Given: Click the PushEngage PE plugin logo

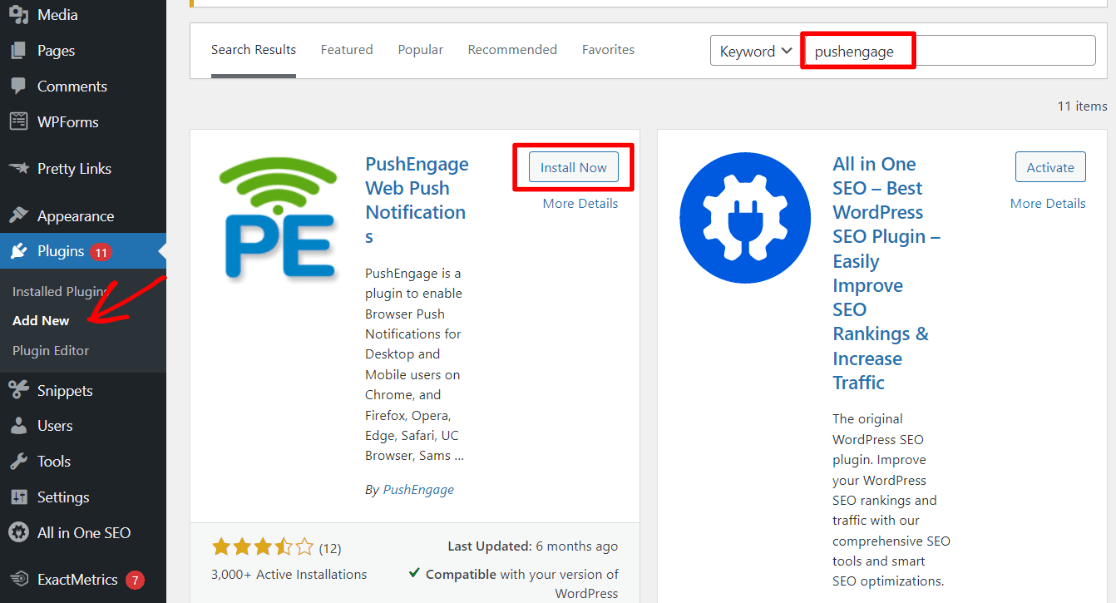Looking at the screenshot, I should point(278,219).
